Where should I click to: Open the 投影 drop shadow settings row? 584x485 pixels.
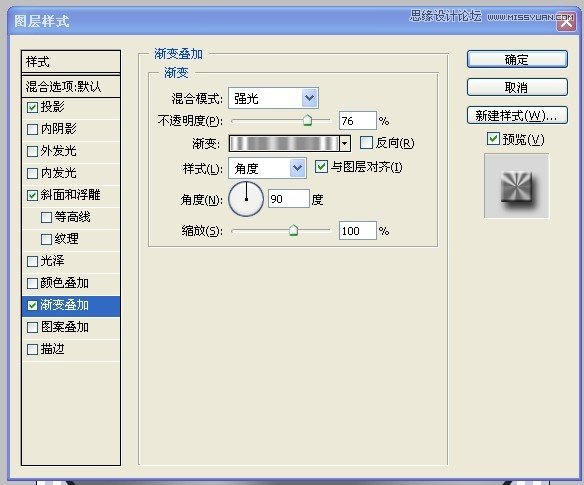(71, 108)
